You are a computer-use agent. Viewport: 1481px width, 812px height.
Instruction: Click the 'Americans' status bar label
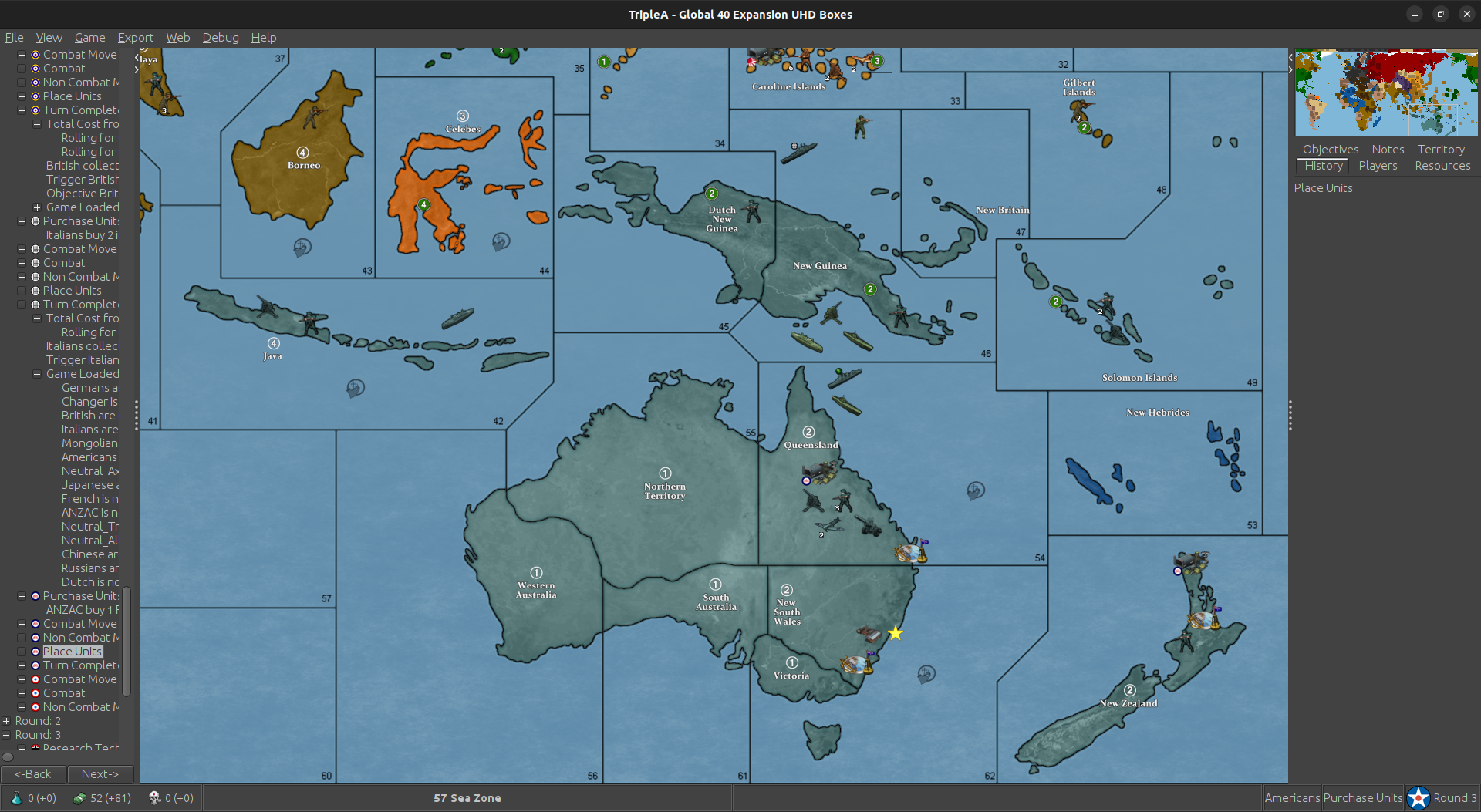1292,798
